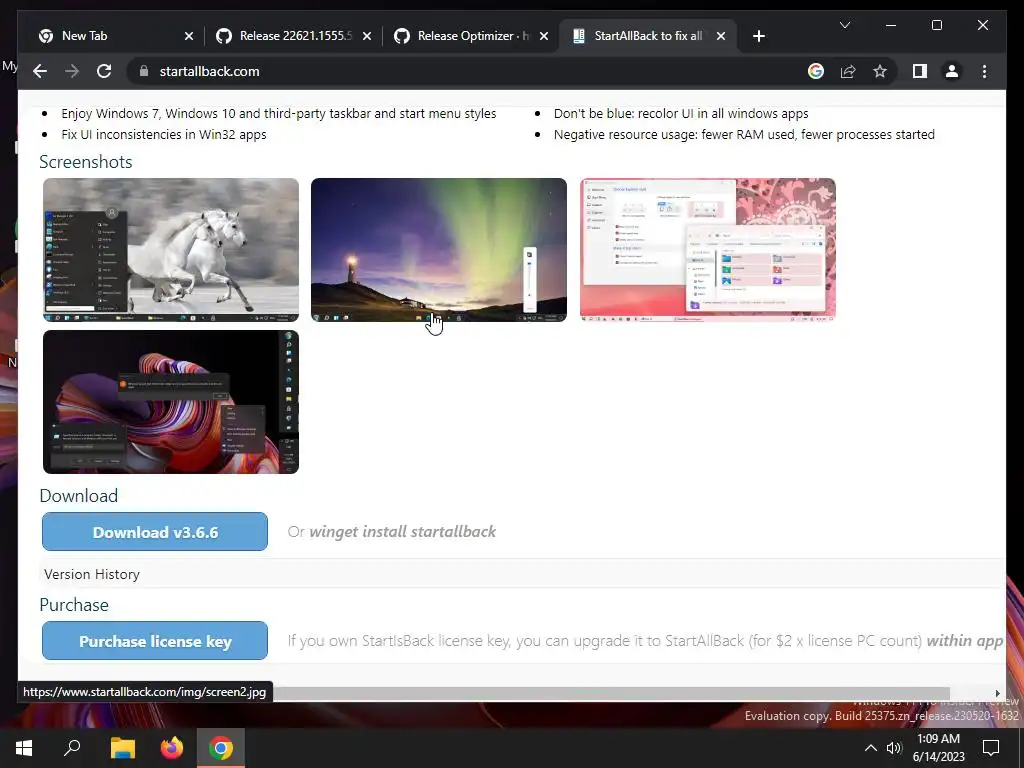Show hidden system tray icons
This screenshot has width=1024, height=768.
pos(871,748)
